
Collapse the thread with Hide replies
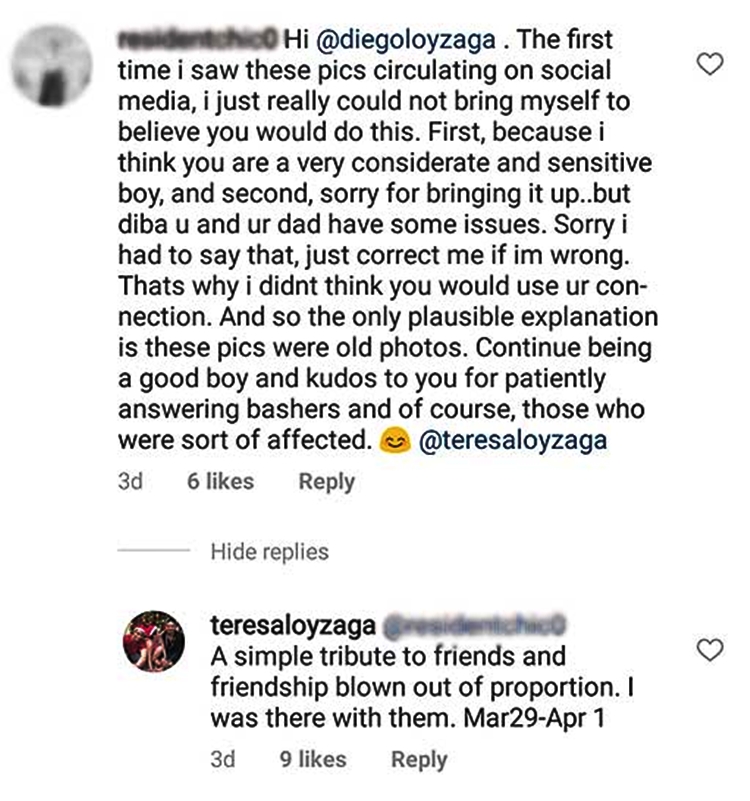point(269,551)
